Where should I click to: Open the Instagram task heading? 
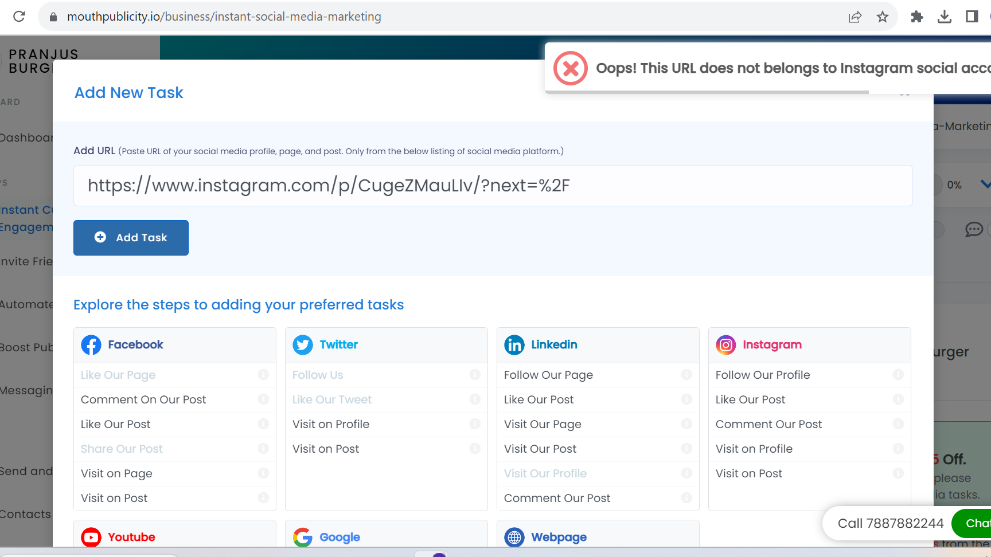pyautogui.click(x=772, y=345)
